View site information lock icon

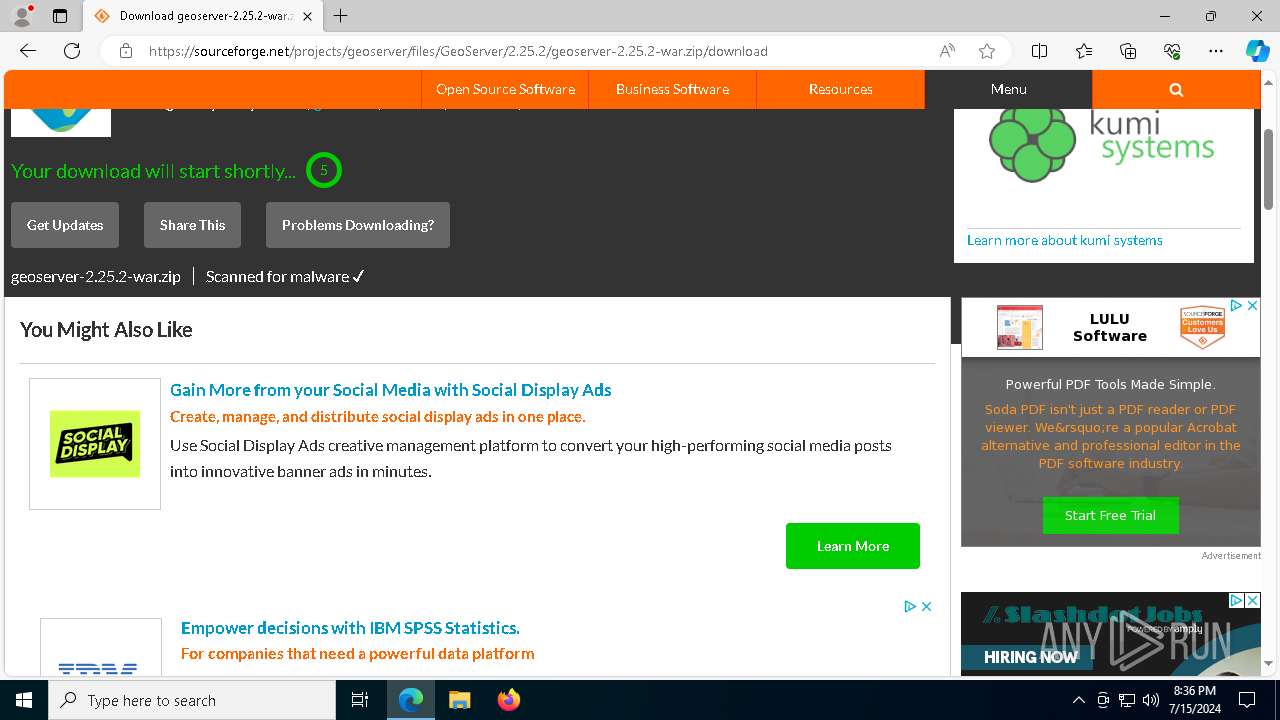click(126, 51)
